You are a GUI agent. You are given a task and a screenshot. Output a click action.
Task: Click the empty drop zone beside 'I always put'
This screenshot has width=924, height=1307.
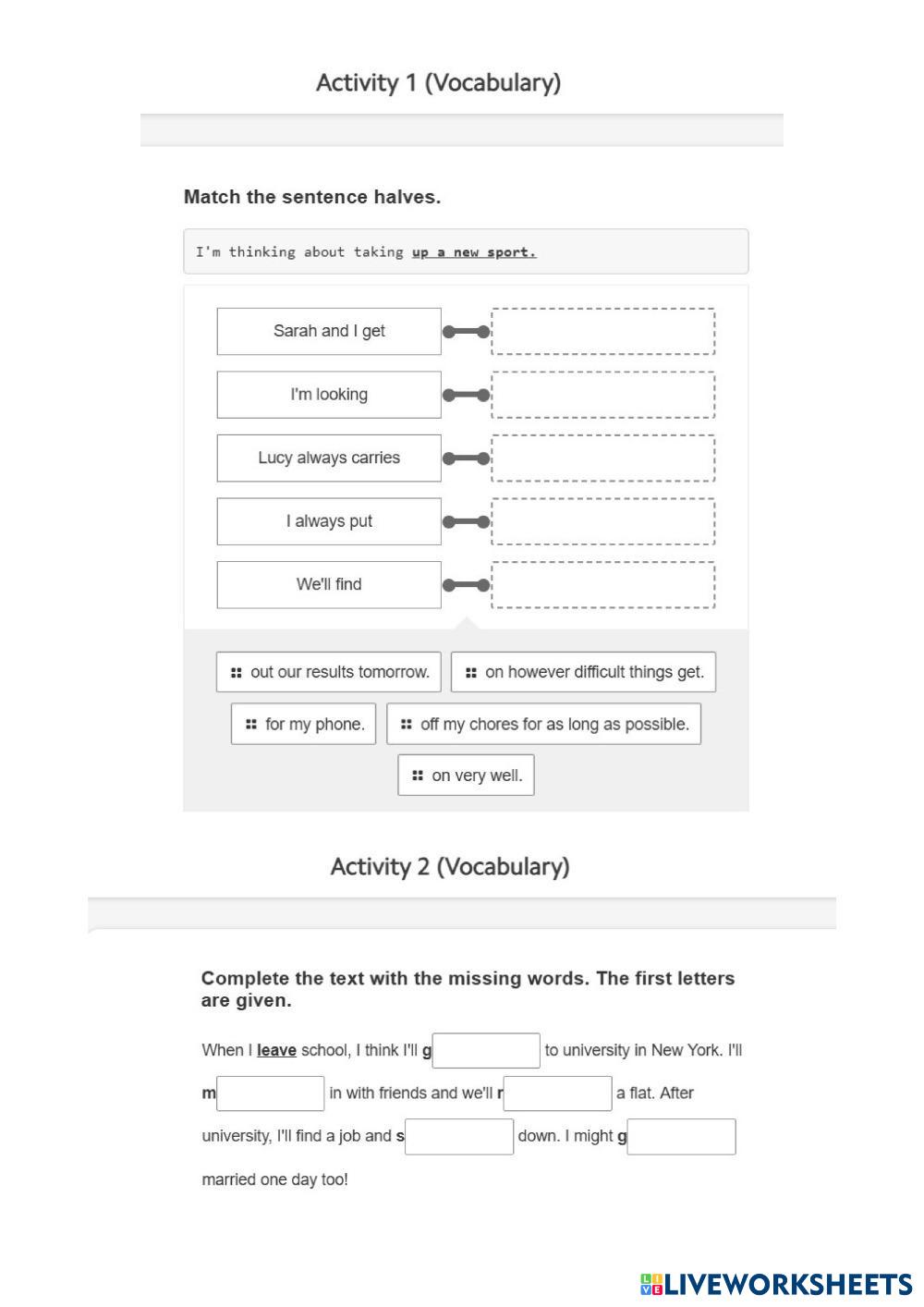coord(602,521)
